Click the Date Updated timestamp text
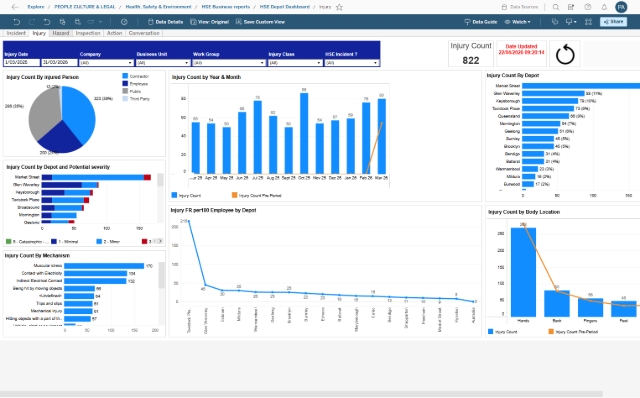640x398 pixels. pyautogui.click(x=521, y=49)
